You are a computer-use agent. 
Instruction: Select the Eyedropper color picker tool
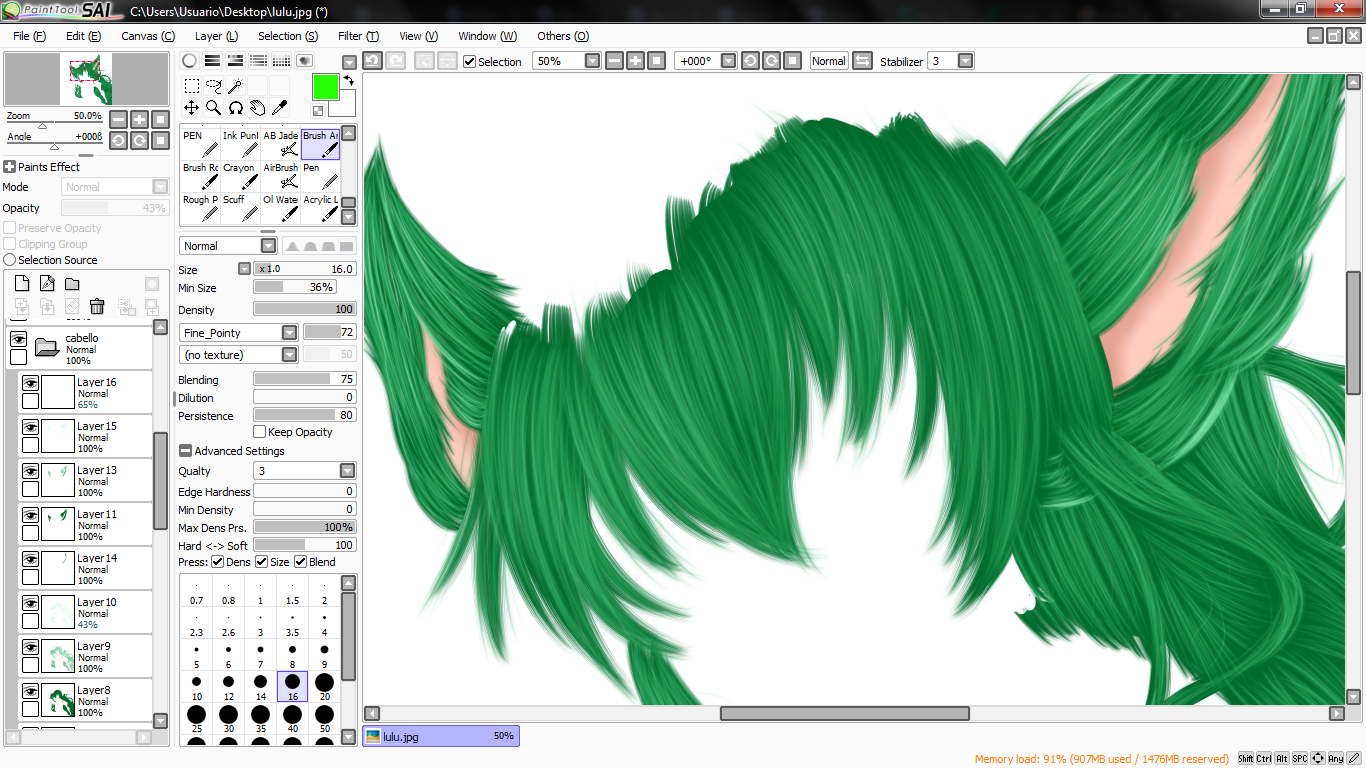tap(279, 107)
